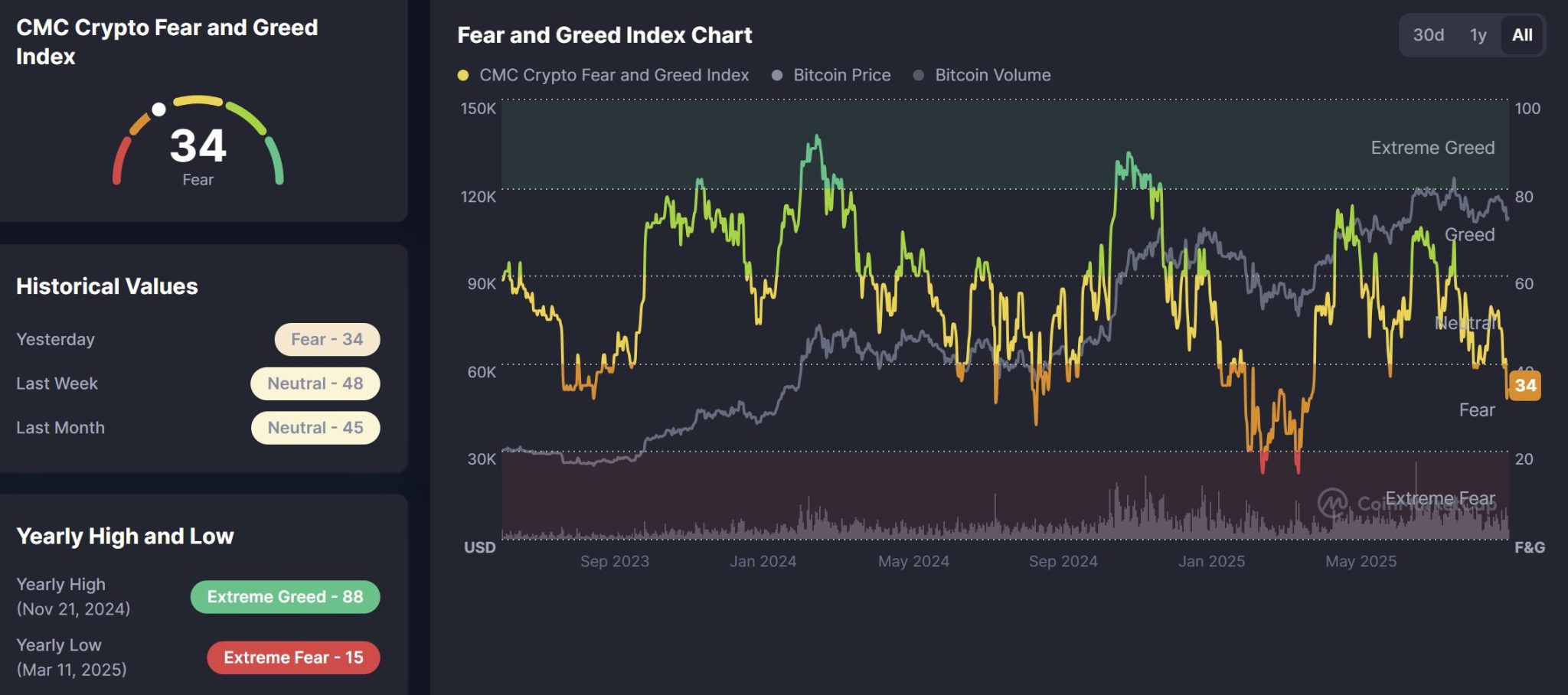Click the orange 34 value marker on the chart
This screenshot has height=695, width=1568.
pyautogui.click(x=1525, y=386)
